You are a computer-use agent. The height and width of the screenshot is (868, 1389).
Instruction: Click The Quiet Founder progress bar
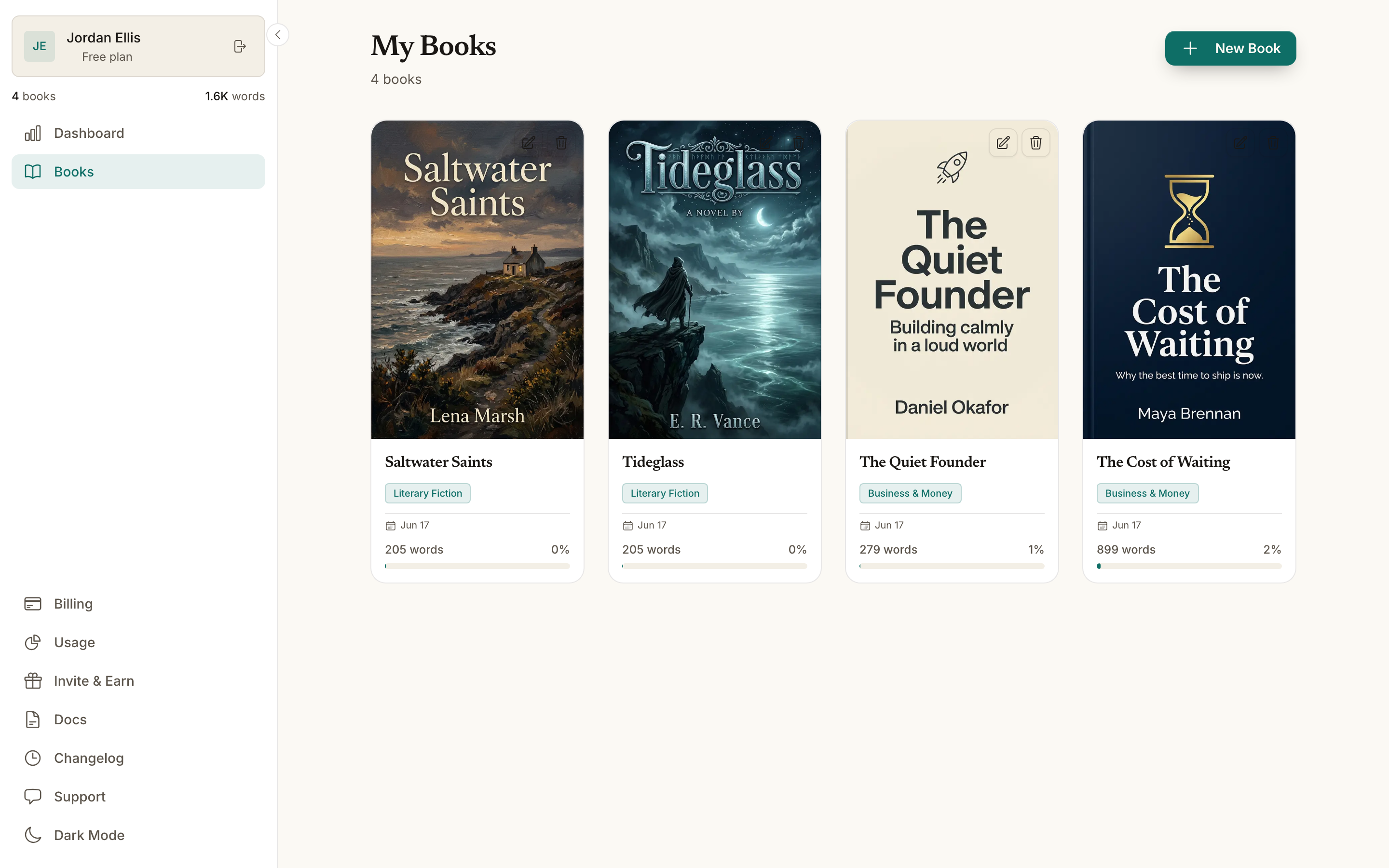coord(952,566)
